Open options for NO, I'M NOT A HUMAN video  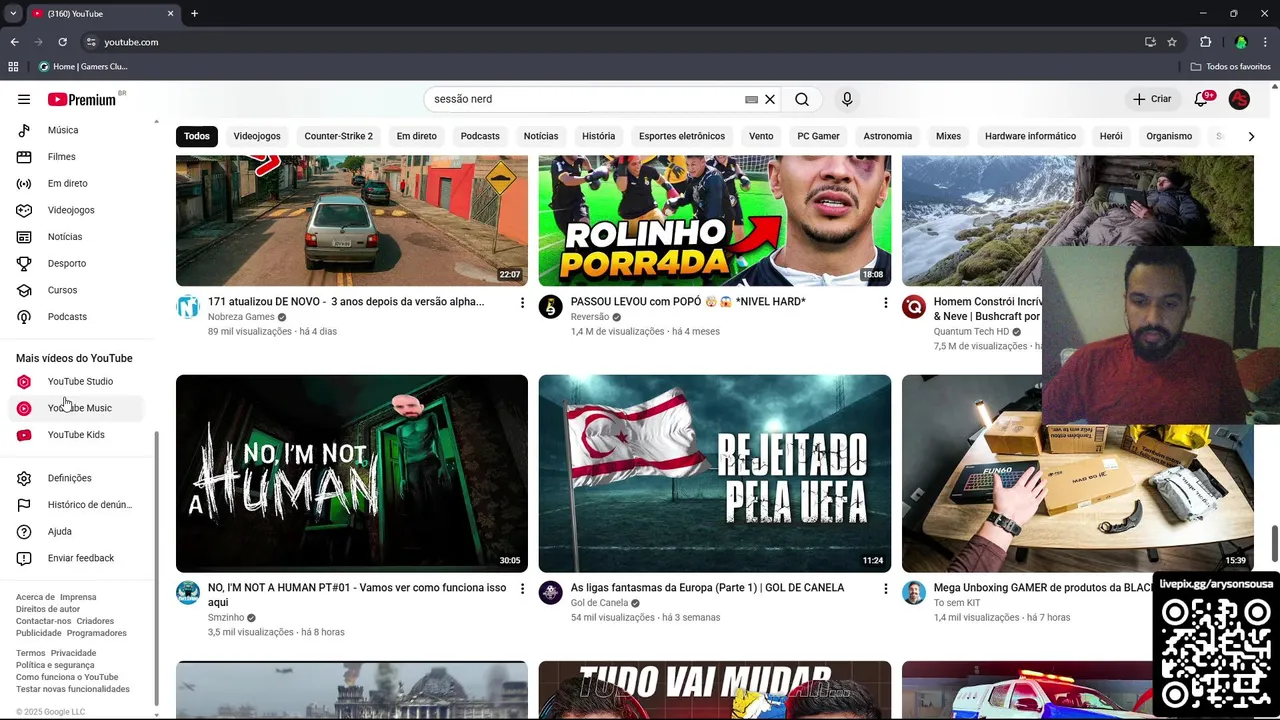pos(522,589)
